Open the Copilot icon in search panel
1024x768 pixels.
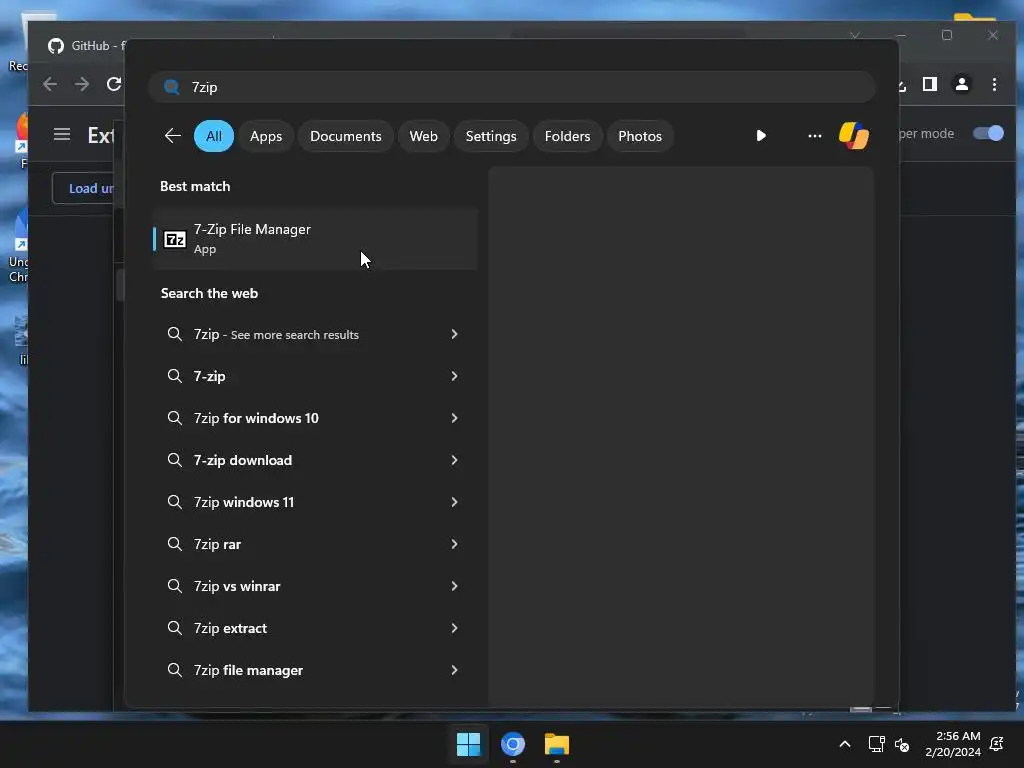pos(854,136)
